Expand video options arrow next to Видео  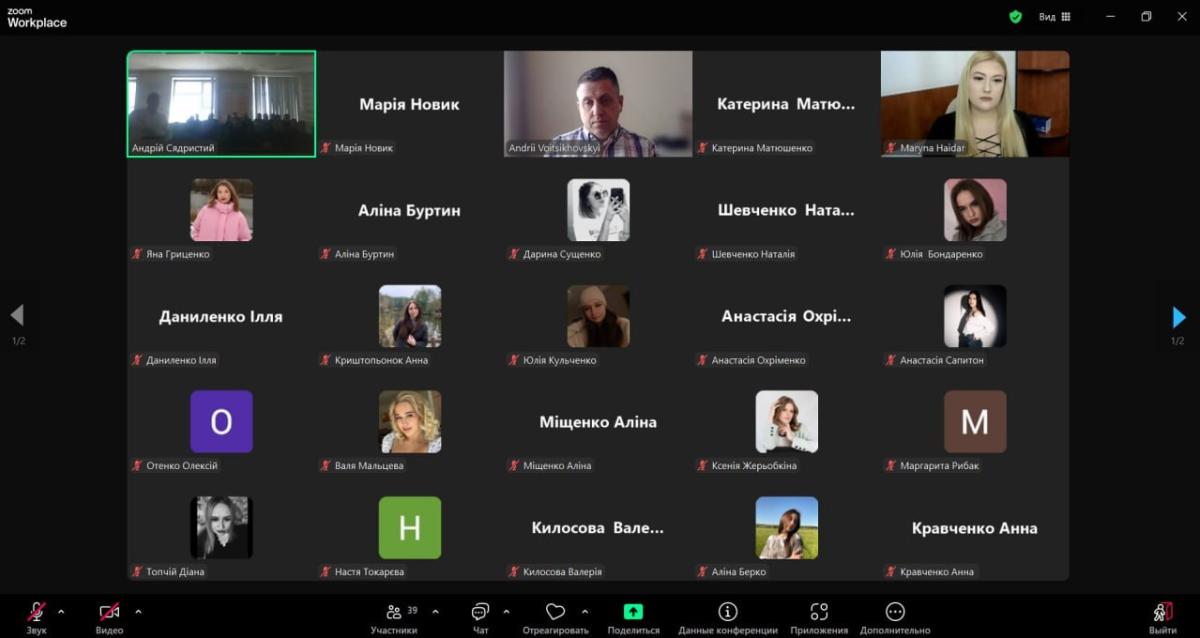coord(138,611)
